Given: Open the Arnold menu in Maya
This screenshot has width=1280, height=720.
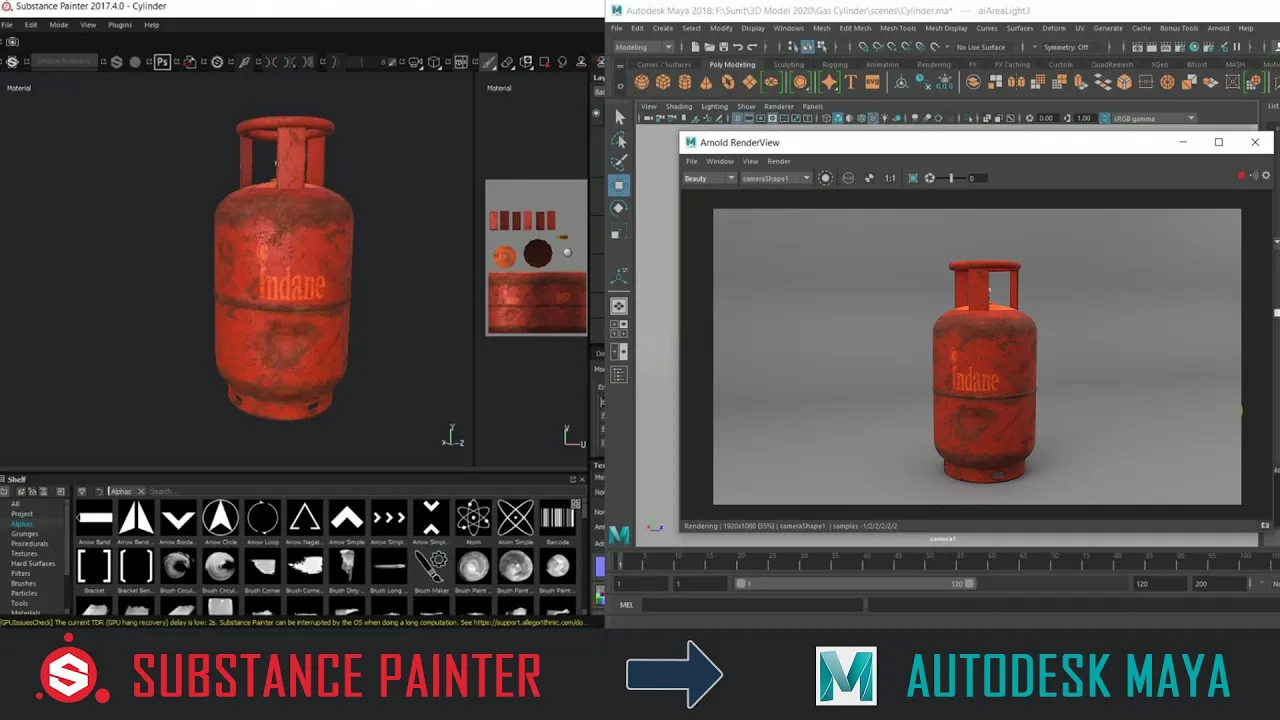Looking at the screenshot, I should click(x=1218, y=28).
